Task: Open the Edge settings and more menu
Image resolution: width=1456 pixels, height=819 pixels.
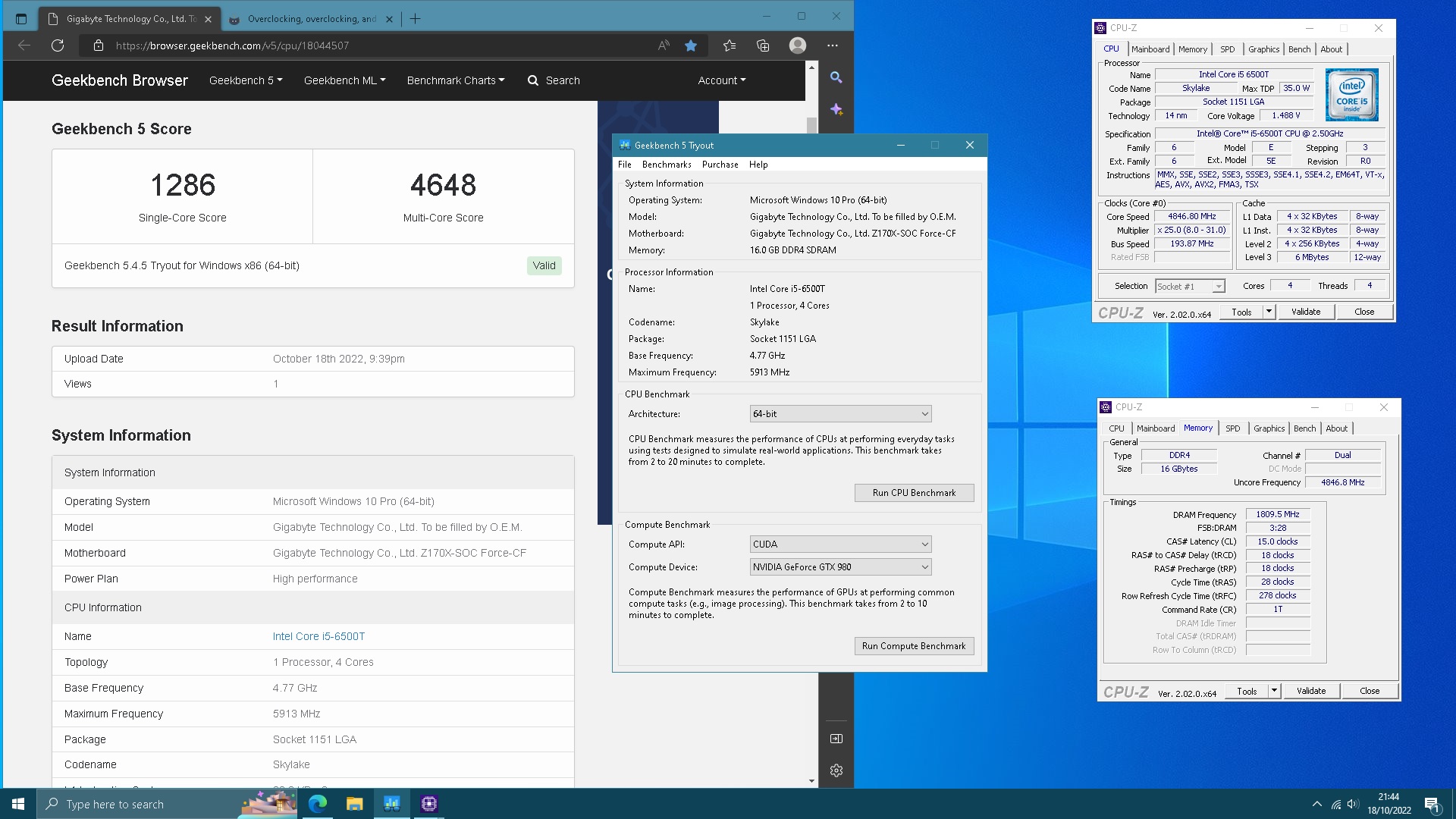Action: [x=833, y=45]
